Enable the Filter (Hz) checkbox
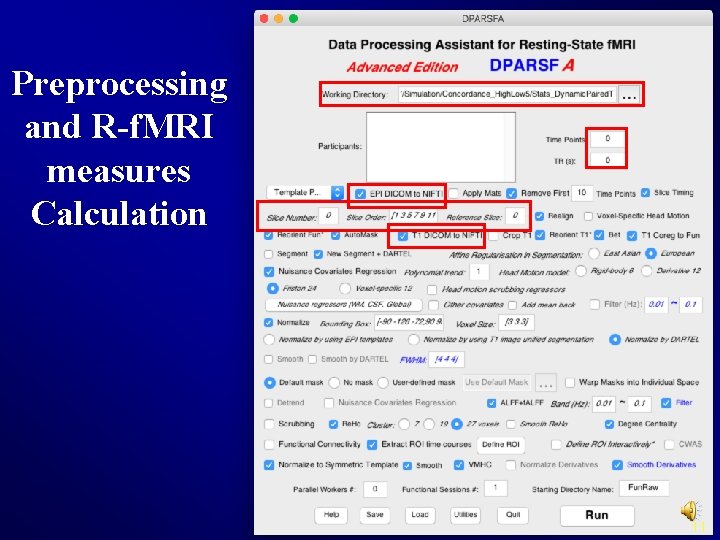 click(x=595, y=304)
